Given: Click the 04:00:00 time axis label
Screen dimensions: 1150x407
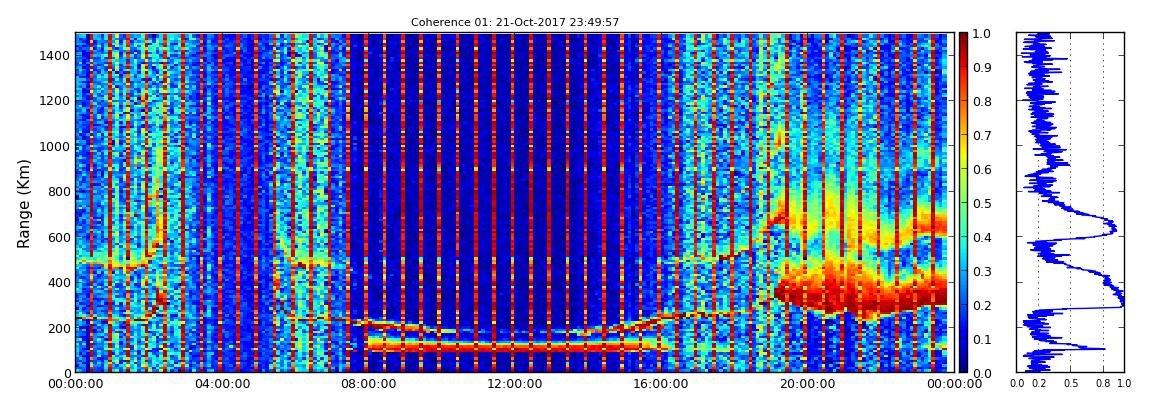Looking at the screenshot, I should [220, 384].
